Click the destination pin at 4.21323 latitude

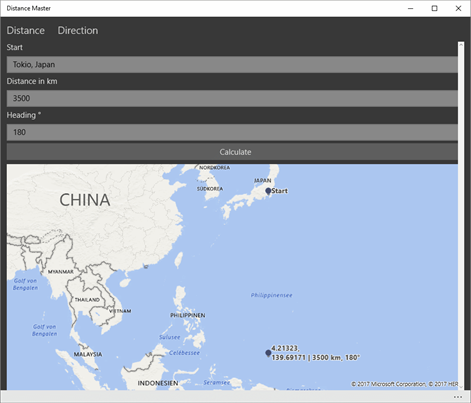click(x=268, y=353)
